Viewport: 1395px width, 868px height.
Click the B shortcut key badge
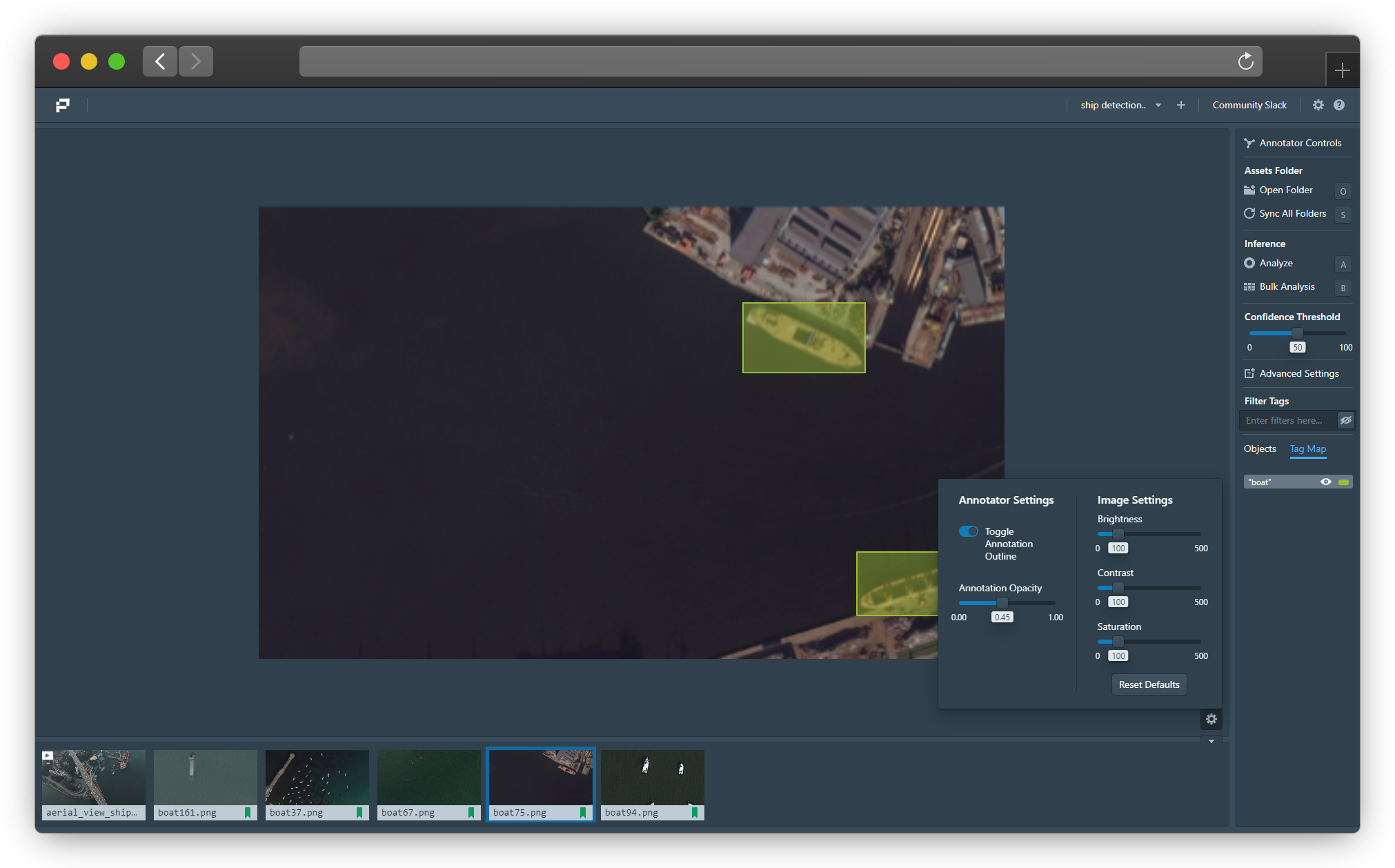(1343, 288)
